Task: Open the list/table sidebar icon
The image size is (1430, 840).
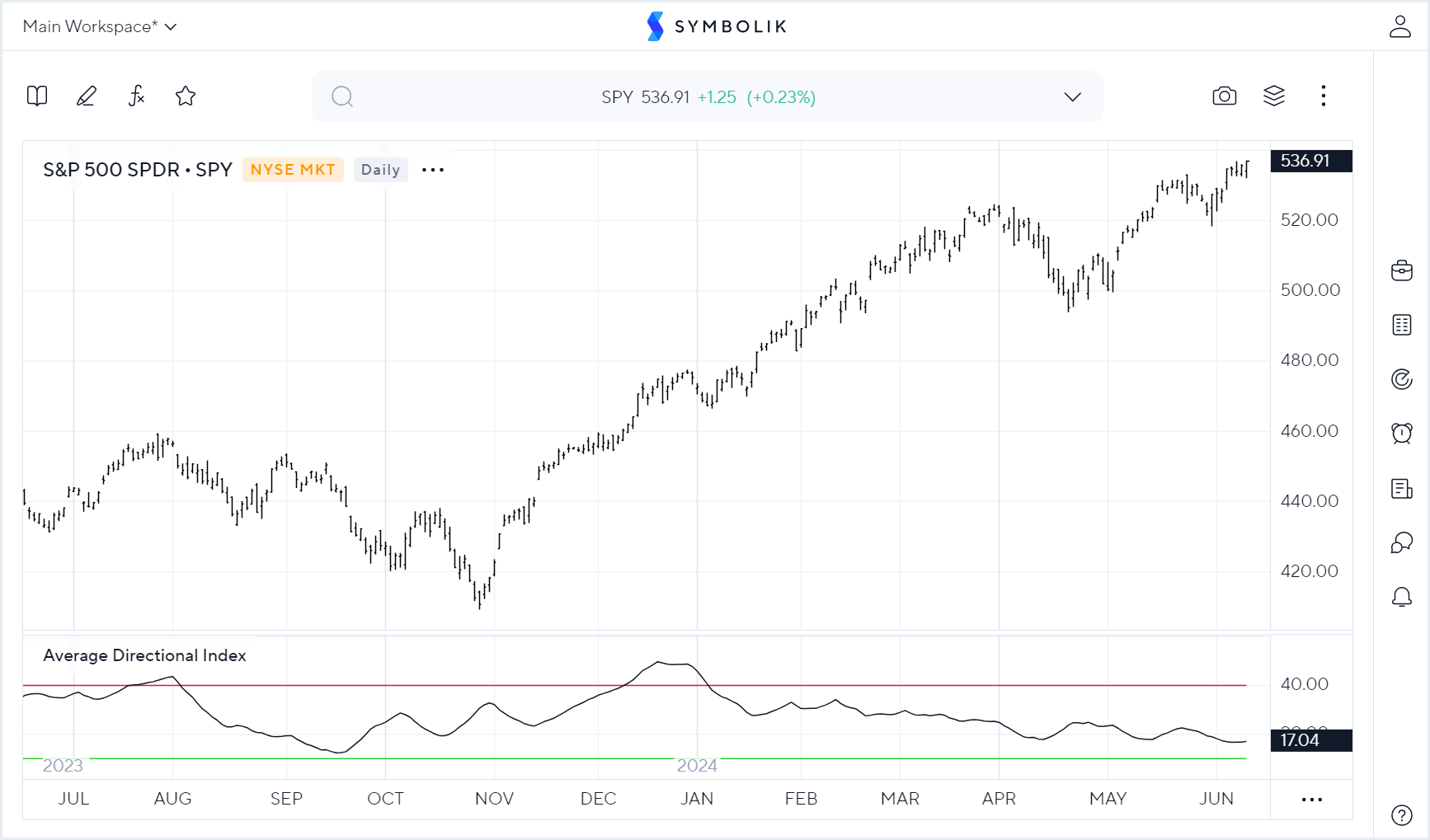Action: pyautogui.click(x=1402, y=325)
